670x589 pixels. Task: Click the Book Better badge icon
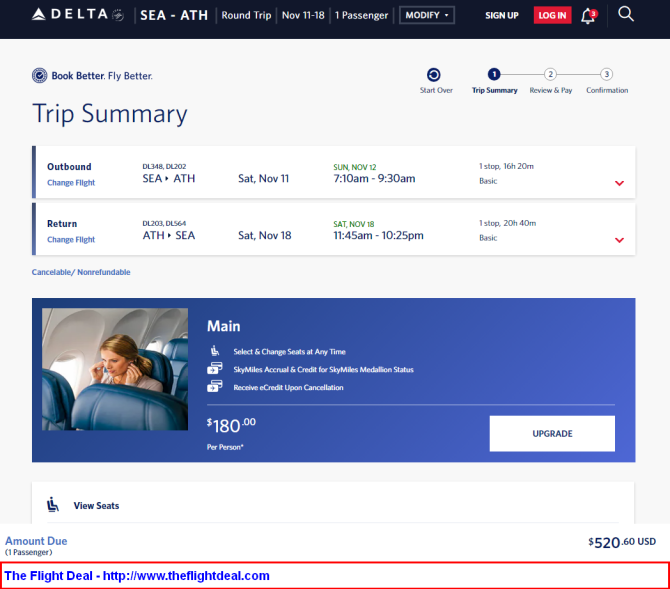point(39,76)
